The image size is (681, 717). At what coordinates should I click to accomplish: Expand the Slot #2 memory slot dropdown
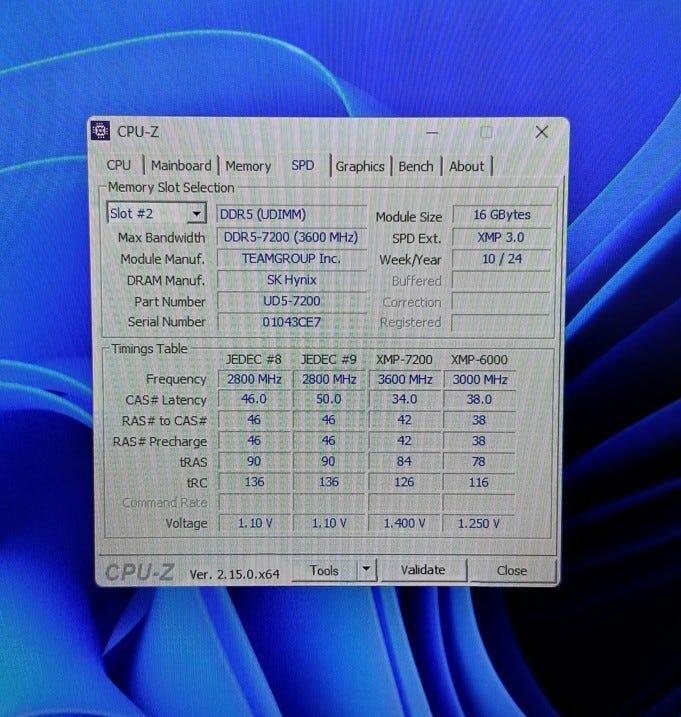[x=197, y=214]
